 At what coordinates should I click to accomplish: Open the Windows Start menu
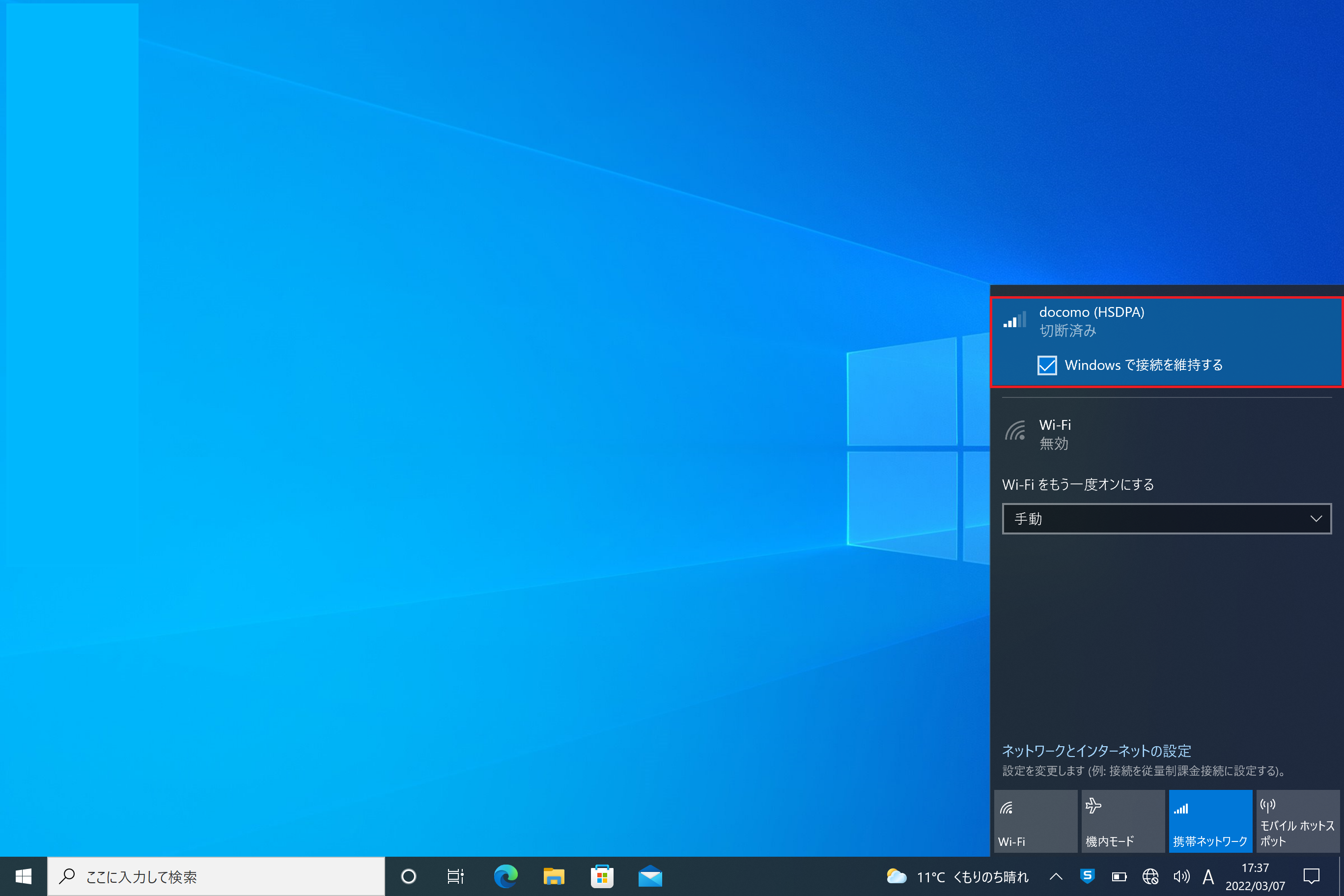pos(24,876)
